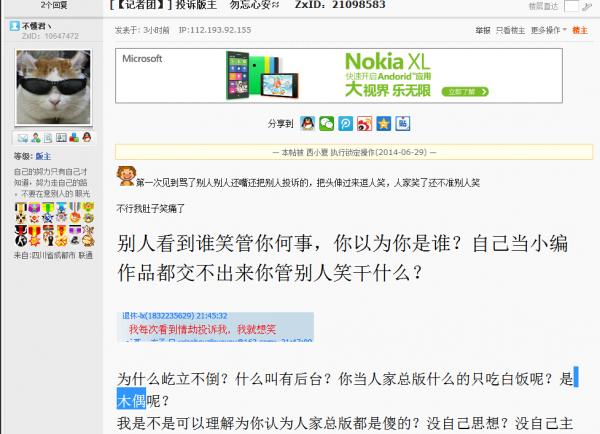Click the 举报 report link
The height and width of the screenshot is (434, 600).
pos(483,30)
